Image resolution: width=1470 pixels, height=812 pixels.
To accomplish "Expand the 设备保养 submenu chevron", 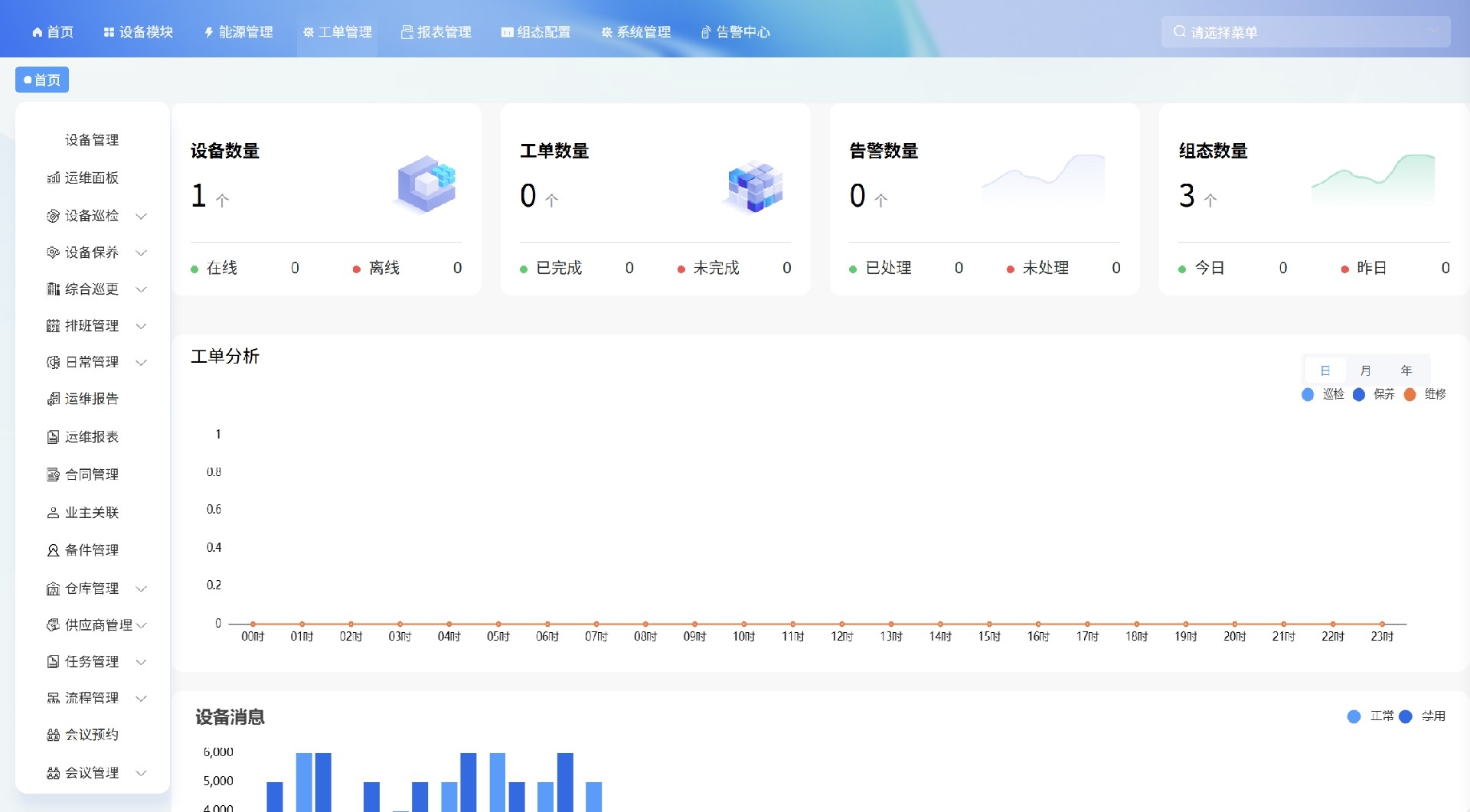I will (x=141, y=253).
